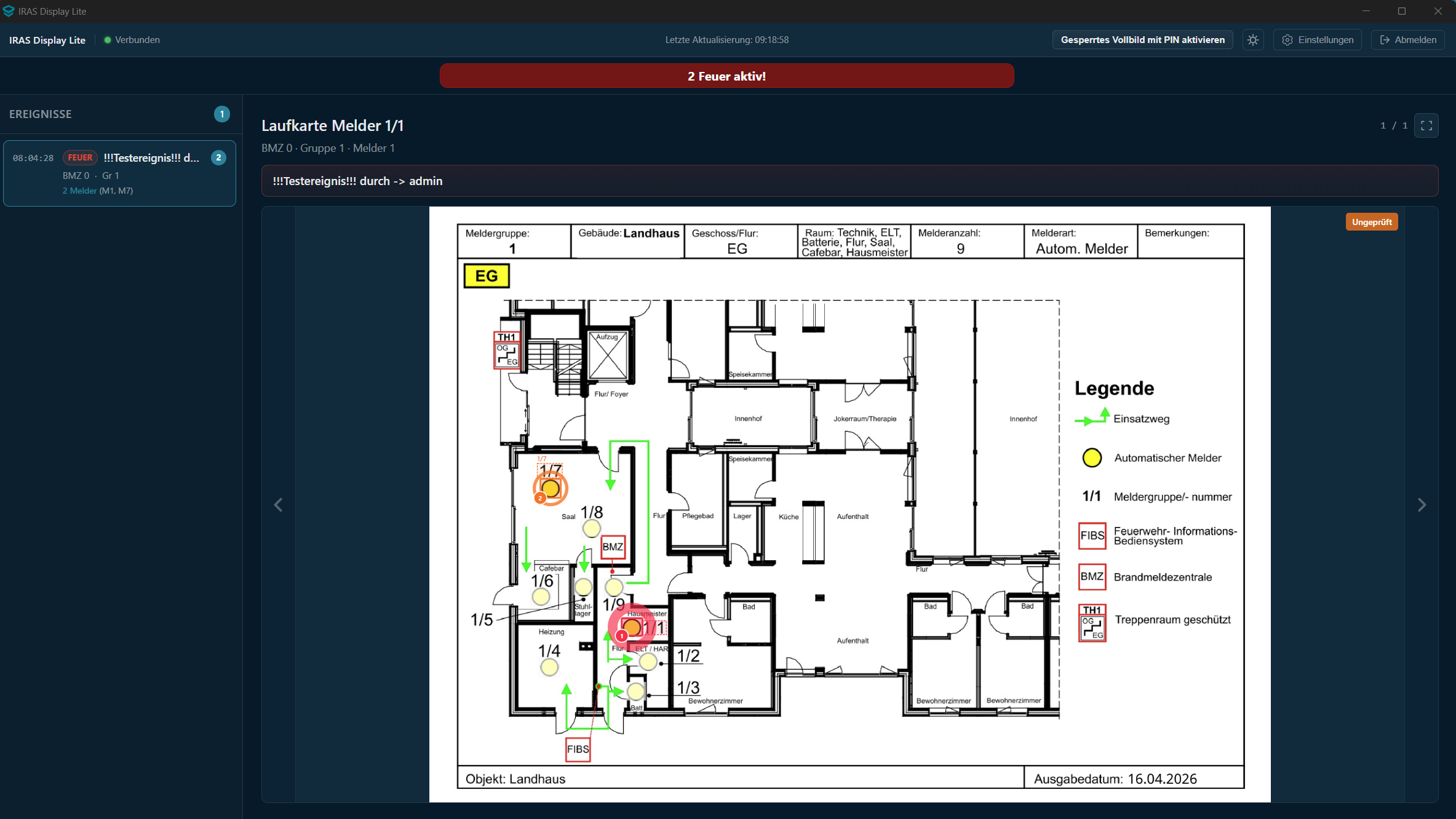Toggle the light/dark theme sun icon
The width and height of the screenshot is (1456, 819).
[1253, 40]
